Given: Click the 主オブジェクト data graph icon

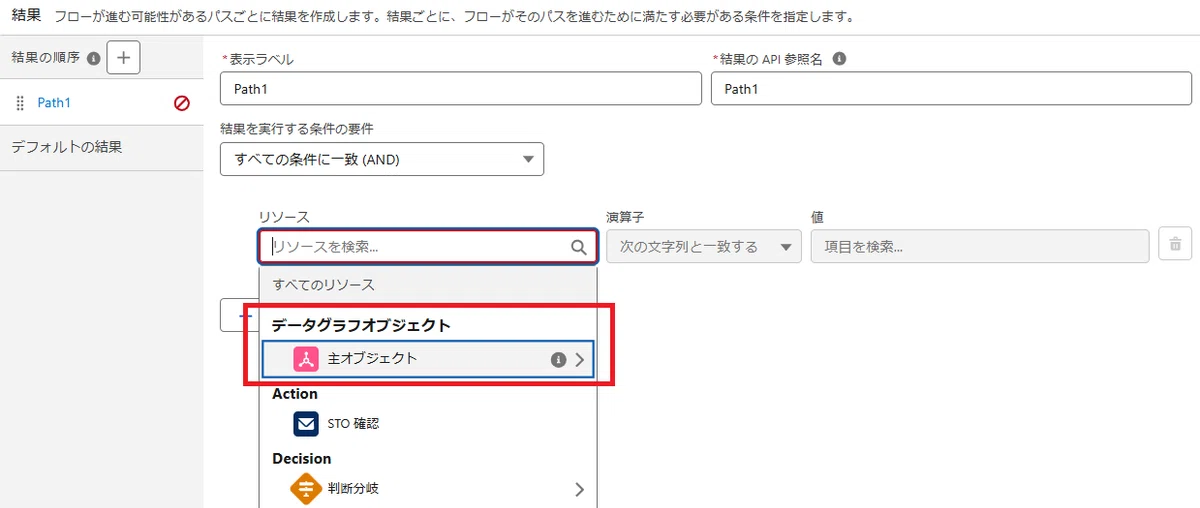Looking at the screenshot, I should click(x=306, y=359).
